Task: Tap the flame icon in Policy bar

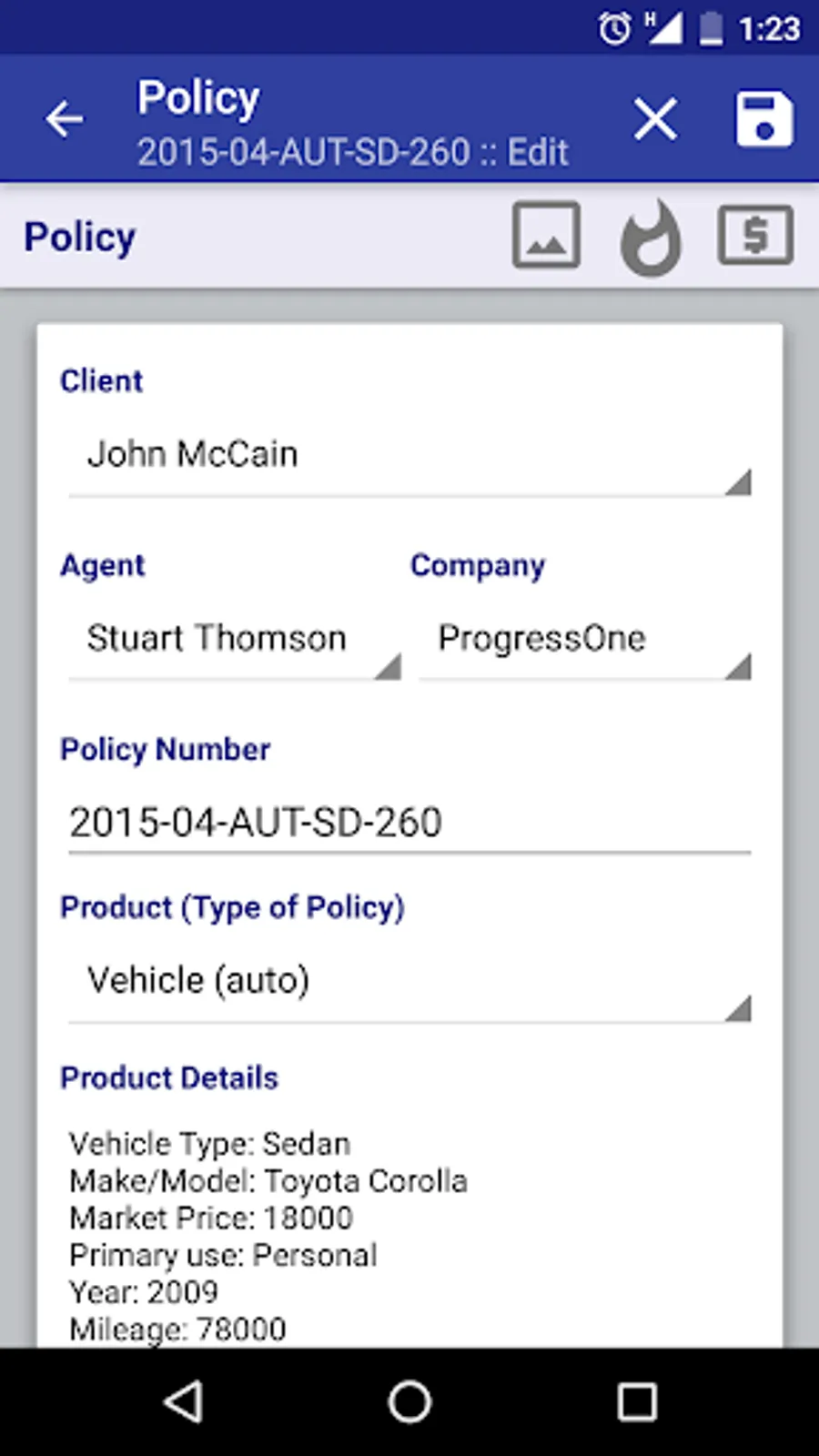Action: click(x=651, y=238)
